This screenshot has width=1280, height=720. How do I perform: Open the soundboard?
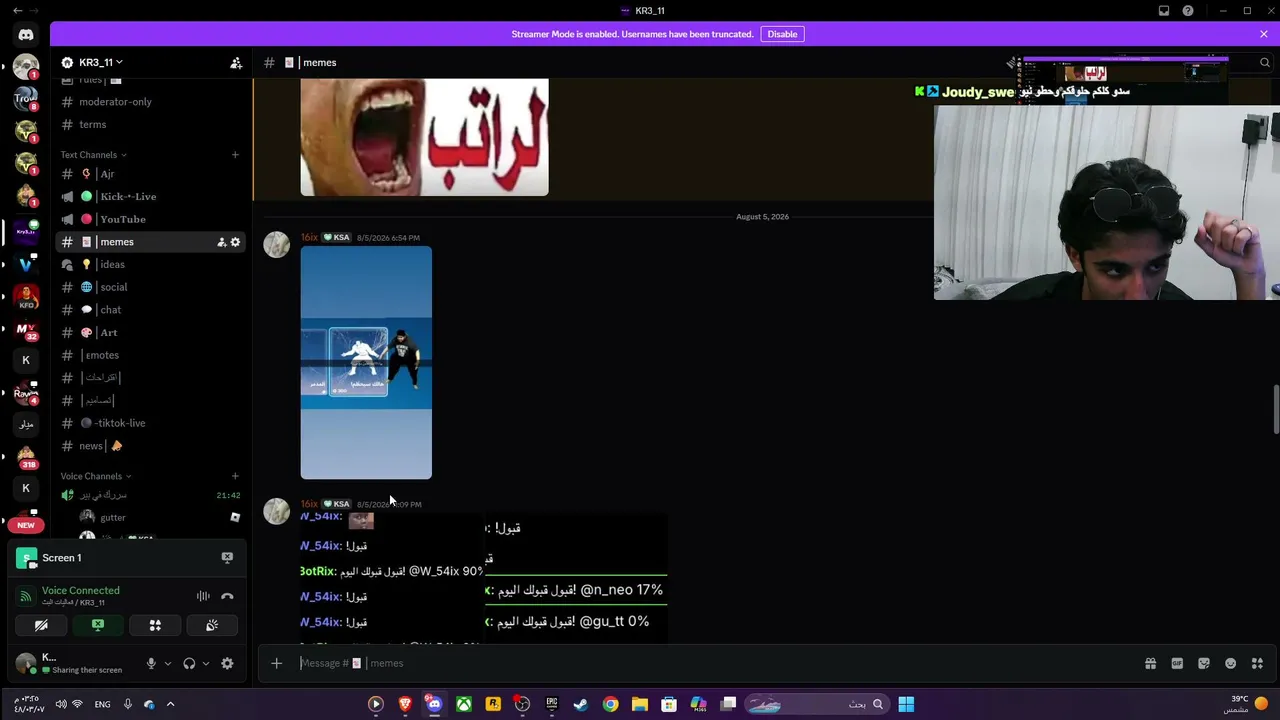click(212, 625)
